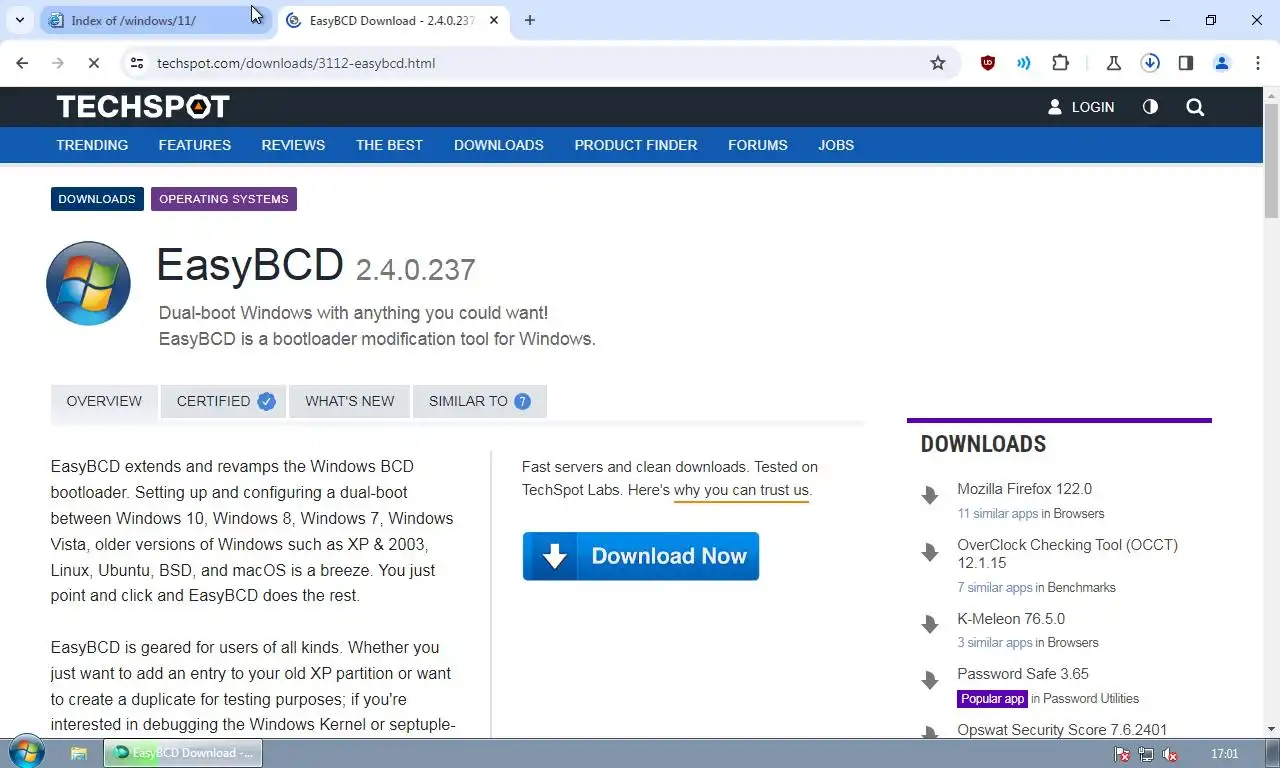This screenshot has height=768, width=1280.
Task: Click the TechSpot logo
Action: click(143, 106)
